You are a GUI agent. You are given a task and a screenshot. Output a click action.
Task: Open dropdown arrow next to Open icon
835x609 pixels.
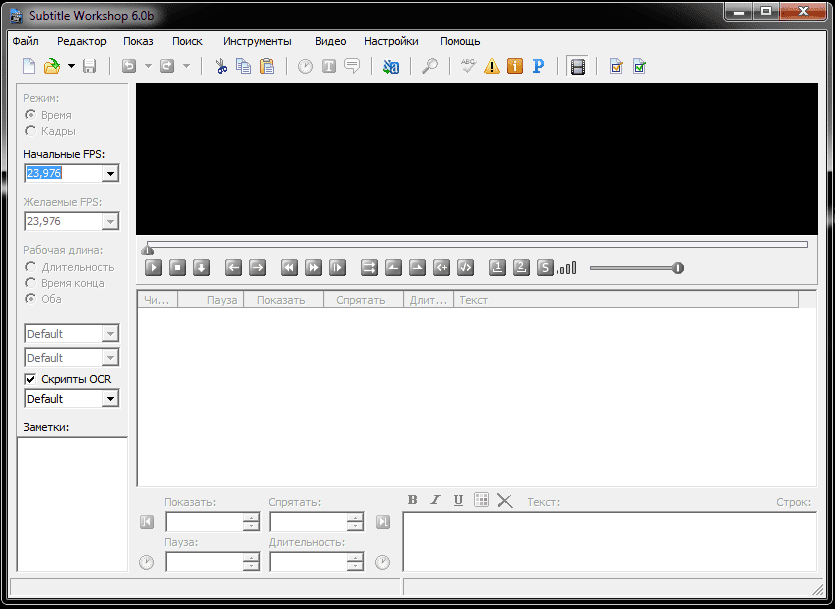[71, 67]
